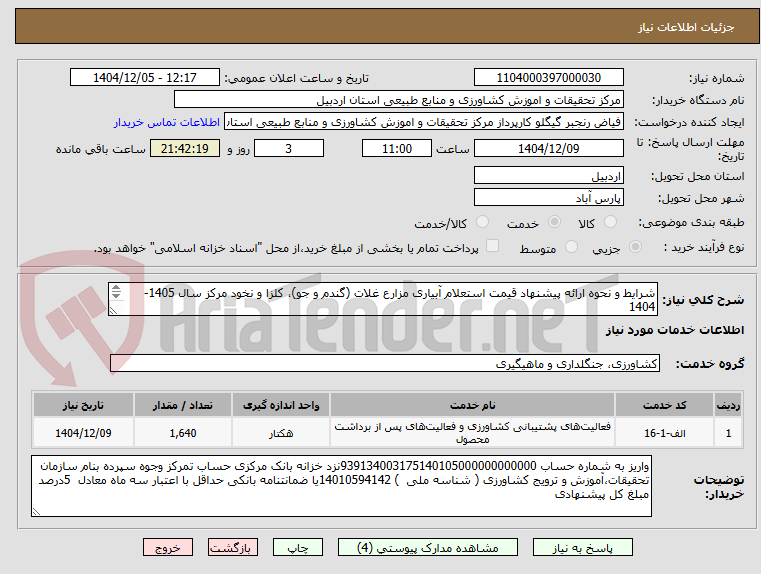Click up arrow of شرح کلی نیاز scroller

click(x=116, y=288)
